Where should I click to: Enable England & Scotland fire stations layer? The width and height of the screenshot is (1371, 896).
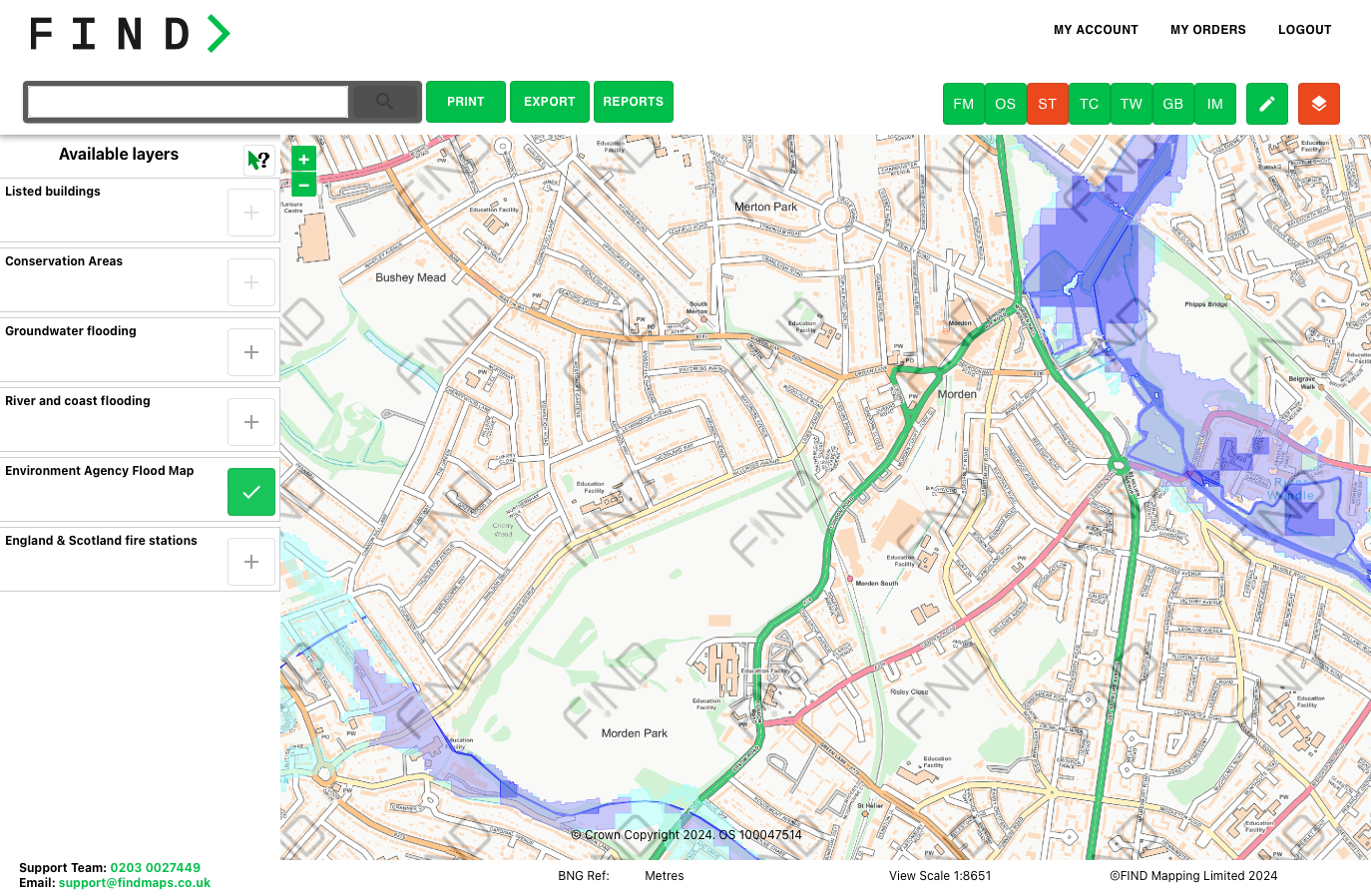[250, 561]
